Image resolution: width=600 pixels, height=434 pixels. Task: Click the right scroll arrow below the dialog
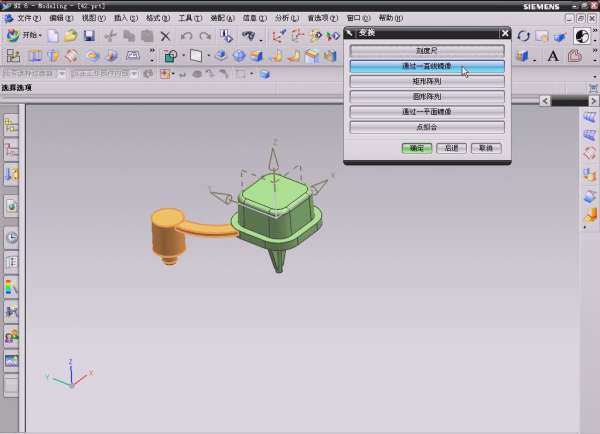pos(544,101)
